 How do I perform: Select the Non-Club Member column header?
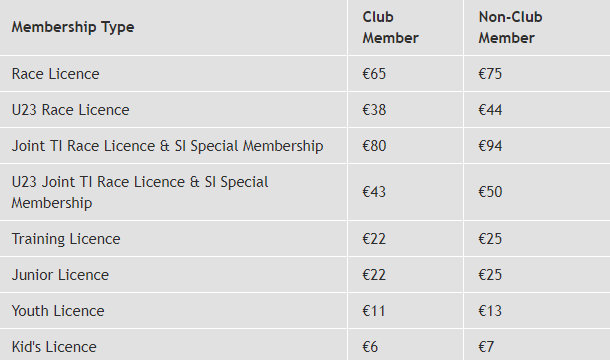pos(510,27)
